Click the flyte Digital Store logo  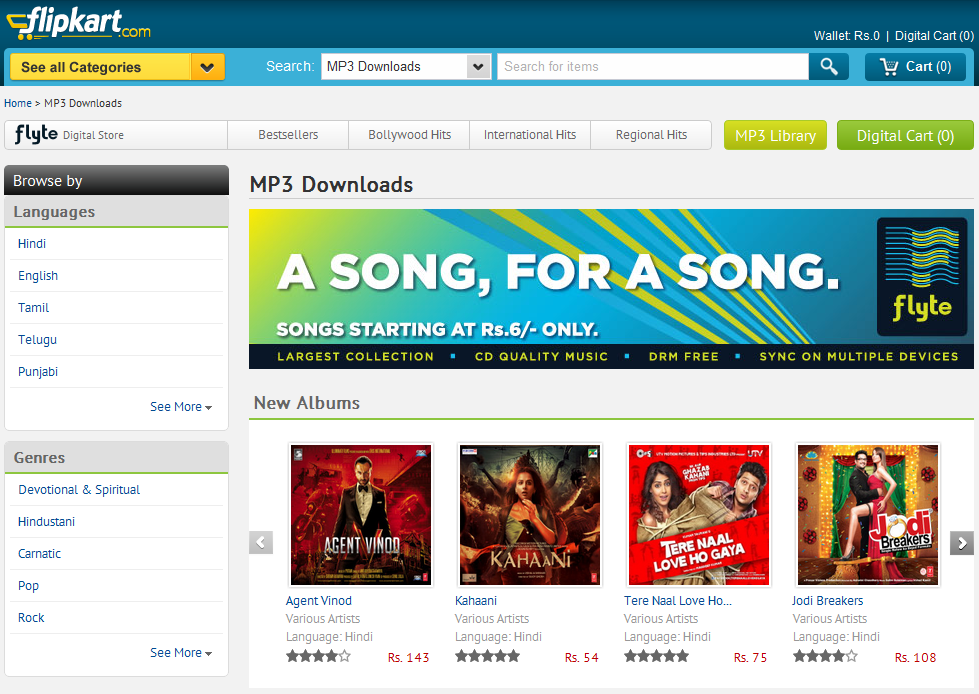69,134
